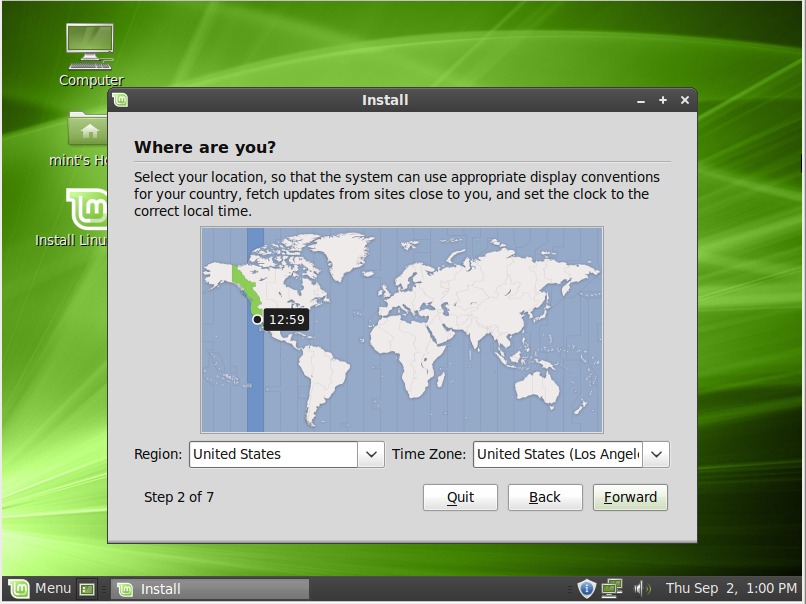Select the Install window taskbar entry
The height and width of the screenshot is (604, 806).
(211, 589)
